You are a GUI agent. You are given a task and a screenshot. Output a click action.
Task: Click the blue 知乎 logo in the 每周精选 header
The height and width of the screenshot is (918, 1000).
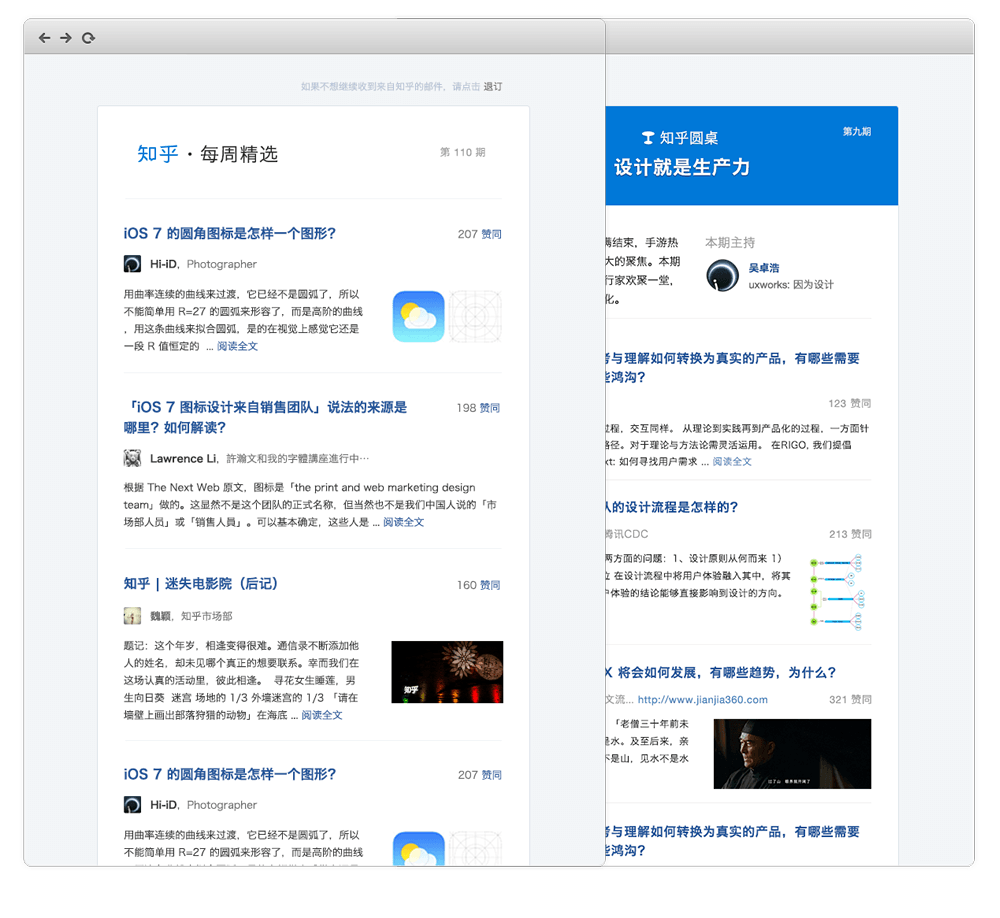point(158,154)
